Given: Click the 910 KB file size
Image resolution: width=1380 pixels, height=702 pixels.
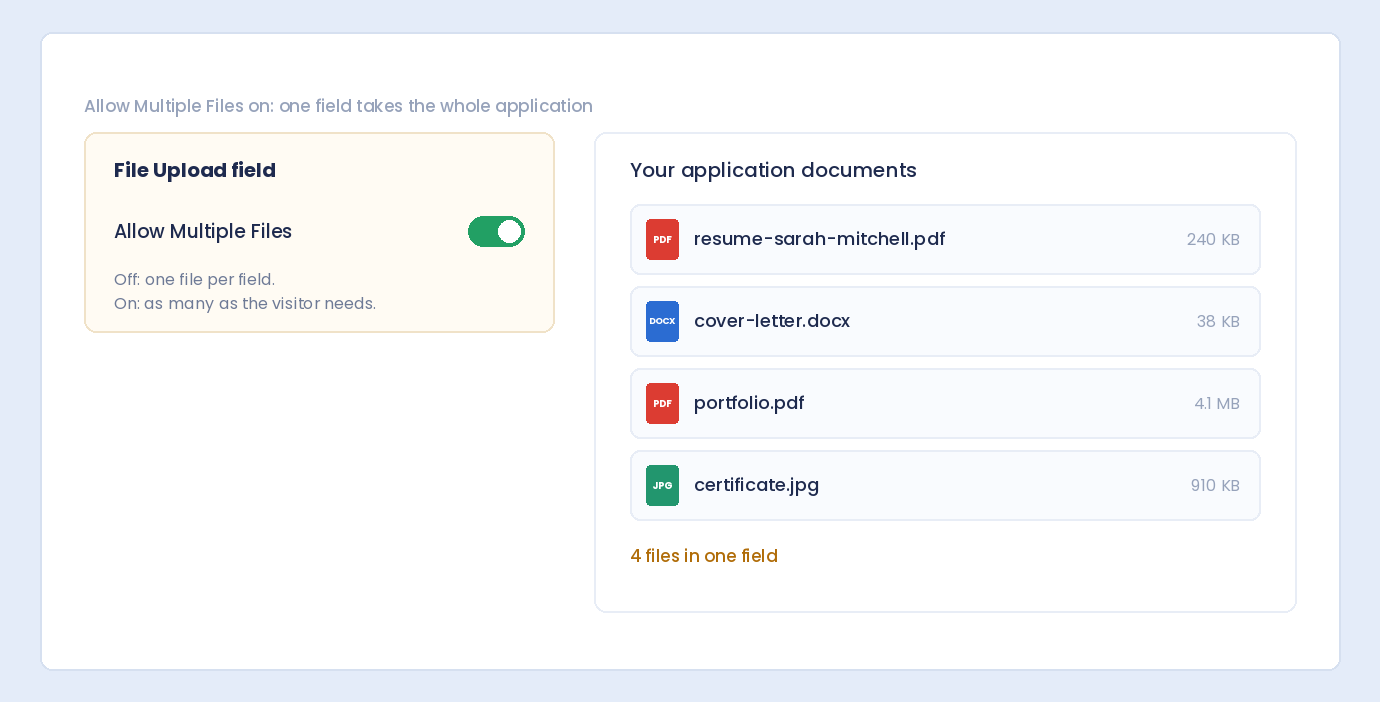Looking at the screenshot, I should click(x=1215, y=486).
